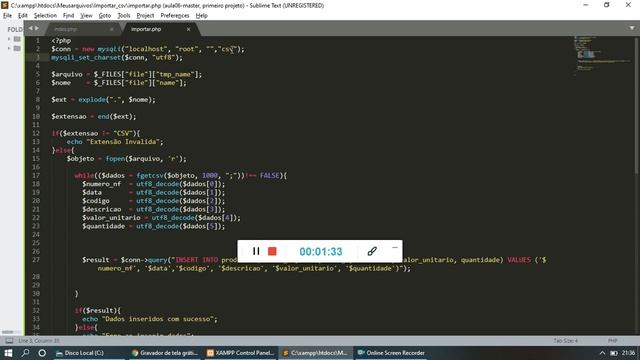Click line number 27 in gutter

point(36,260)
